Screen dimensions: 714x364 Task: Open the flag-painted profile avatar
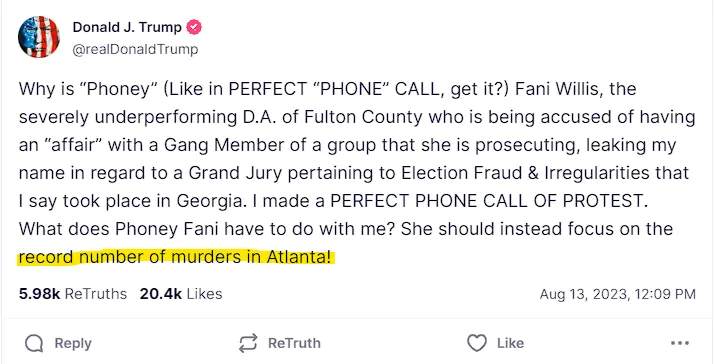(39, 37)
